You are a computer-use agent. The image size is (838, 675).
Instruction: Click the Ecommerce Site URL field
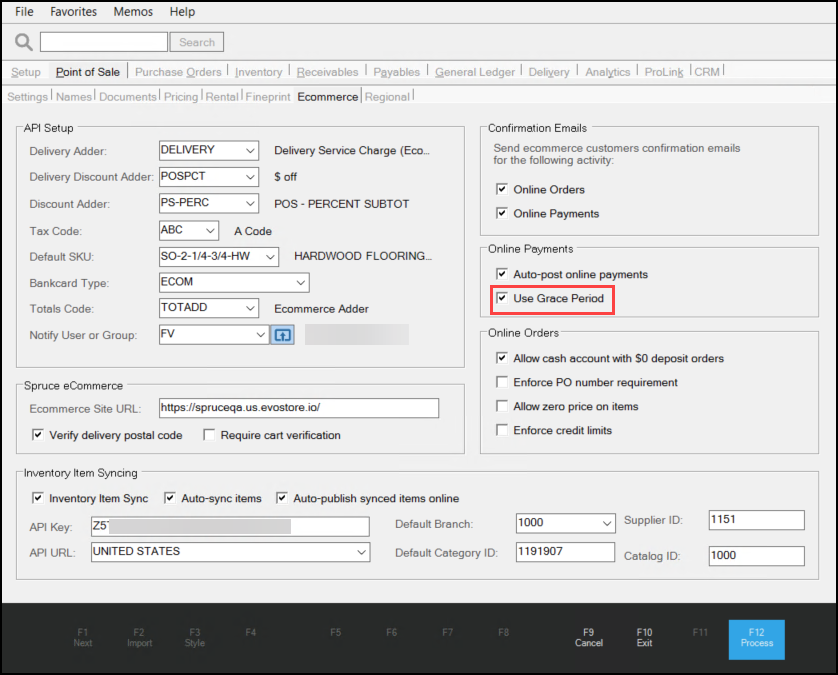(299, 408)
